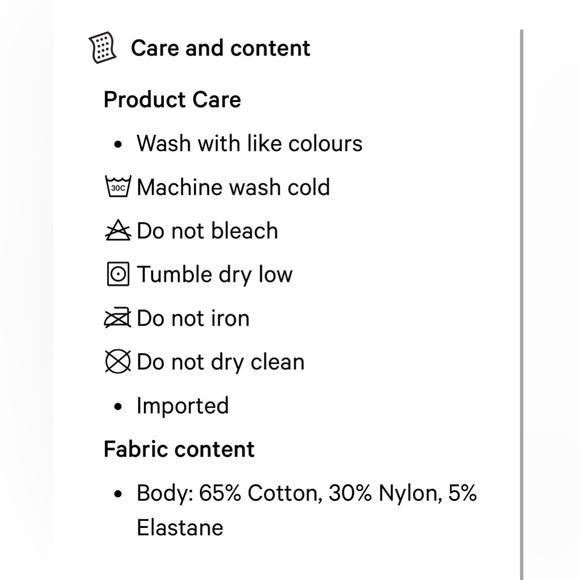Click the Wash with like colours text
This screenshot has width=580, height=580.
[250, 143]
